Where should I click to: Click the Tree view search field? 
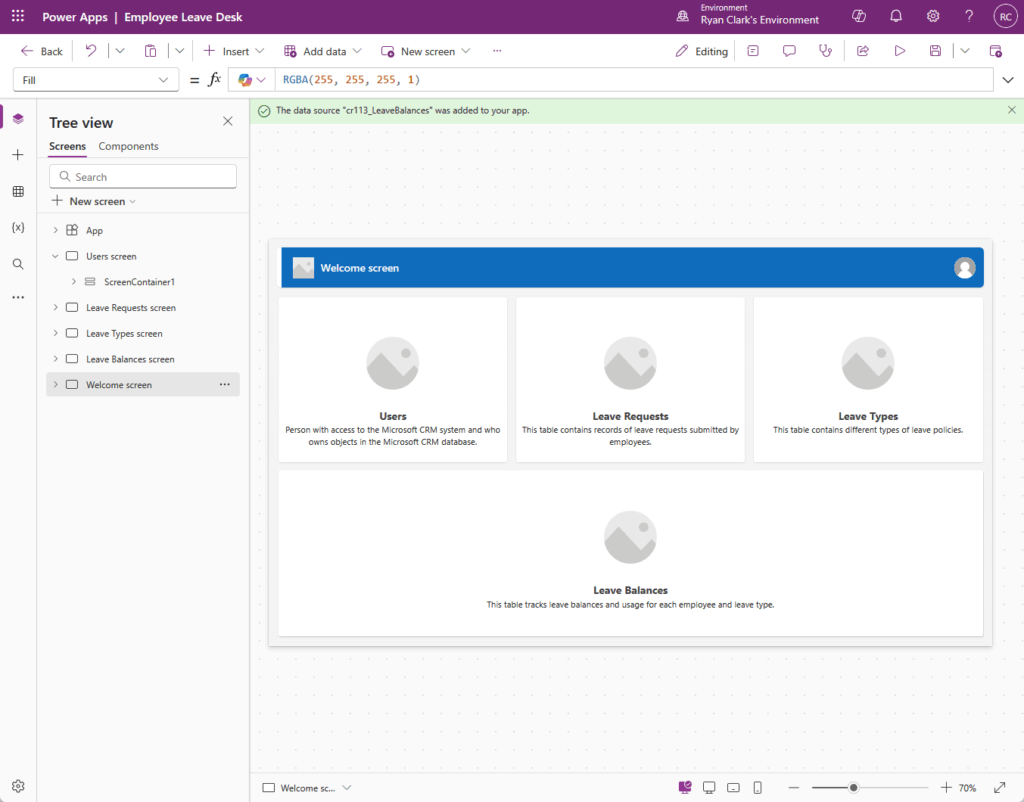coord(143,176)
